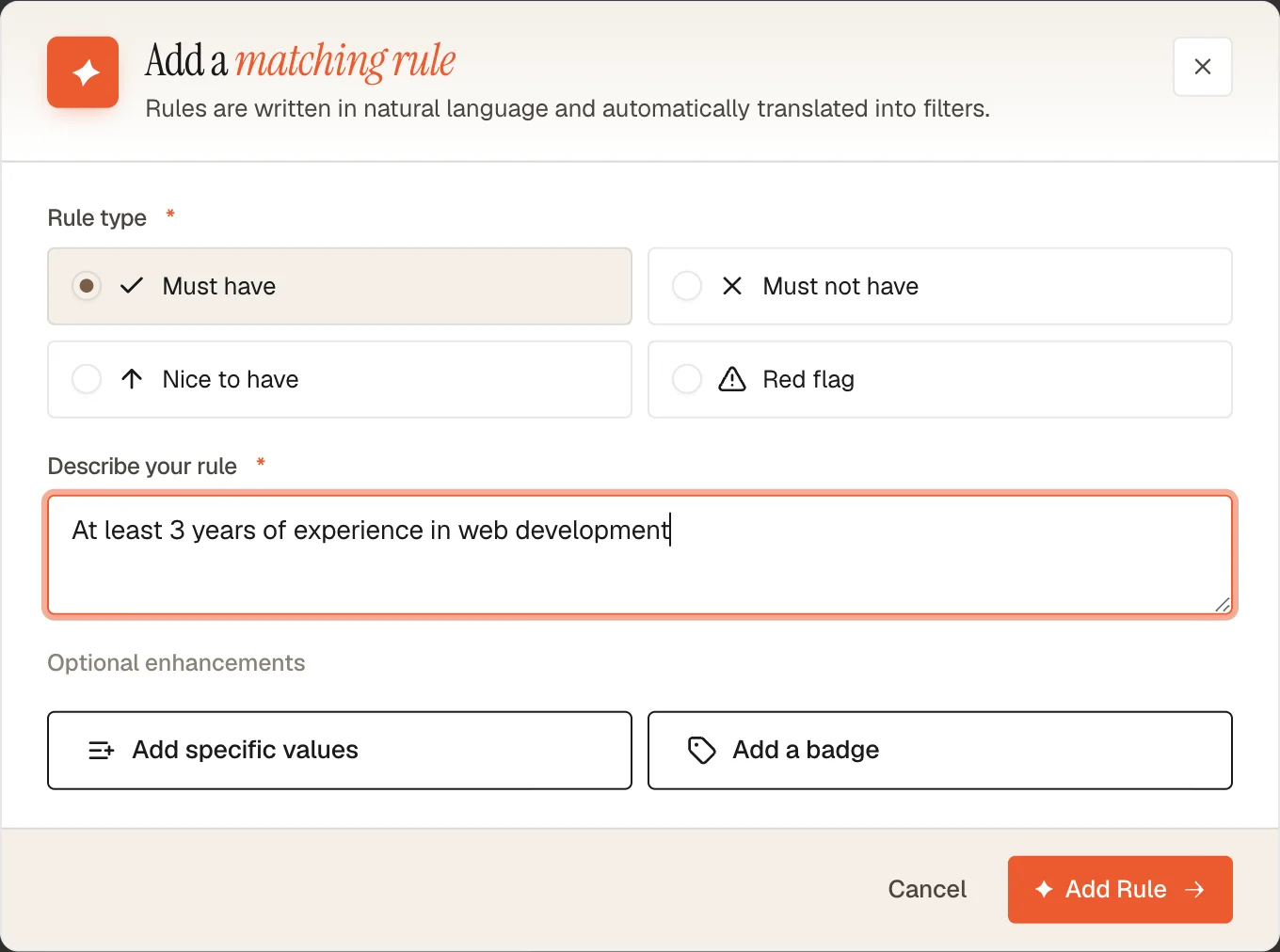The height and width of the screenshot is (952, 1280).
Task: Click the list-plus icon in Add specific values
Action: (x=101, y=750)
